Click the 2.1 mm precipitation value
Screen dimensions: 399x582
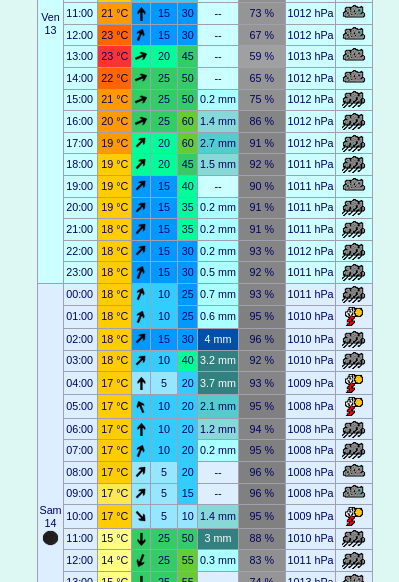[x=218, y=406]
